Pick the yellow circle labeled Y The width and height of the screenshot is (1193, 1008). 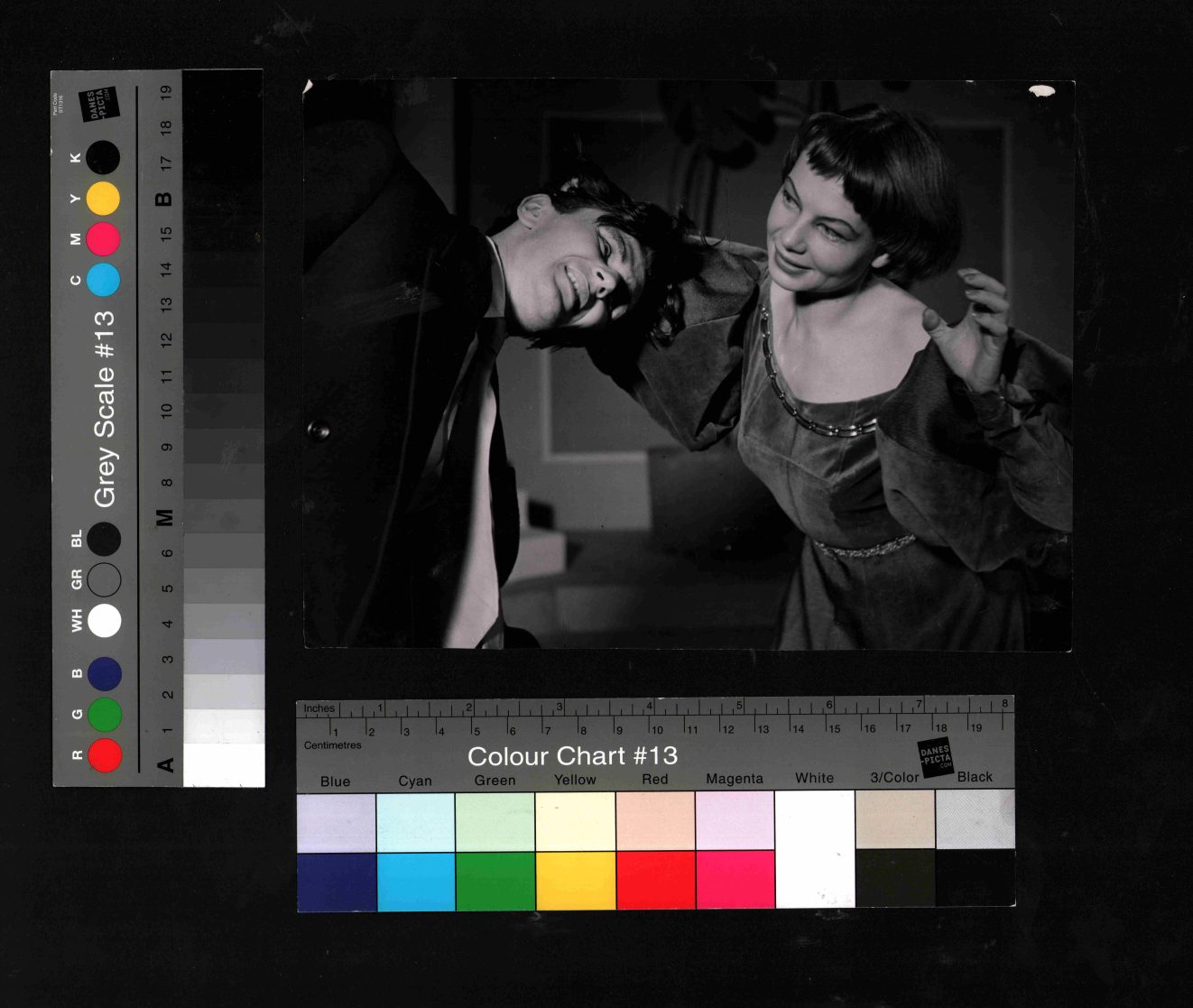104,199
